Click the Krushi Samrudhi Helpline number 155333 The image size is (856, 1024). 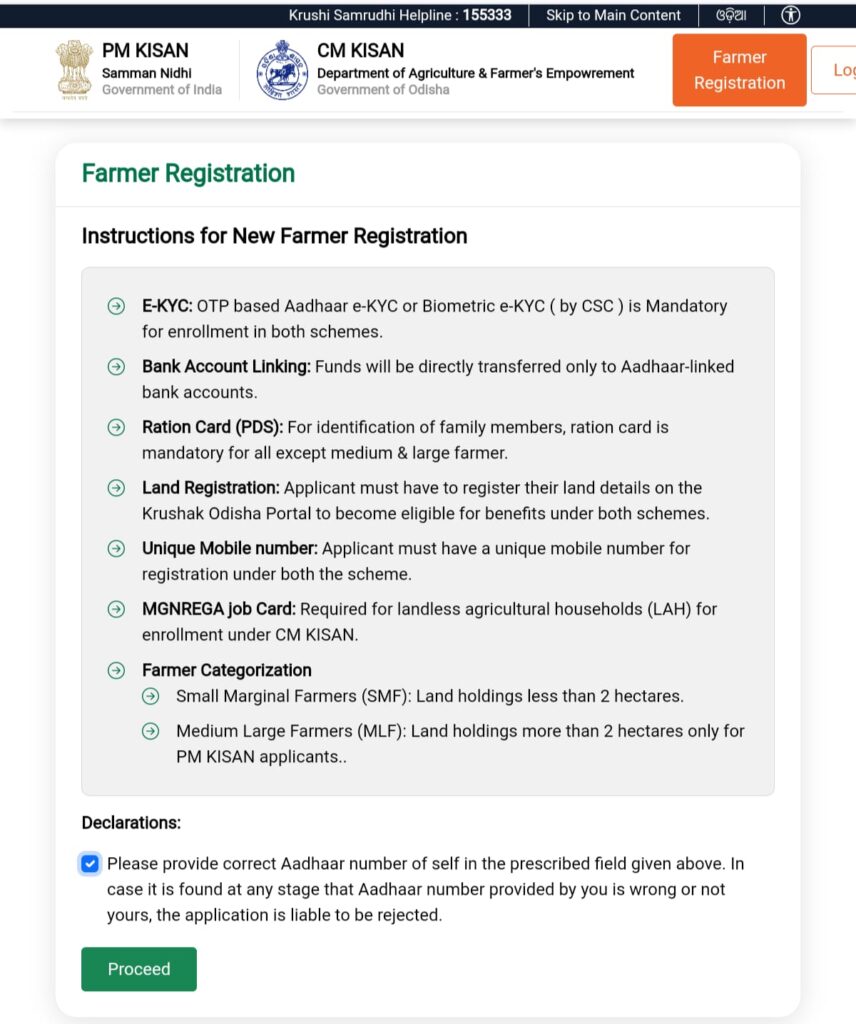(x=487, y=15)
